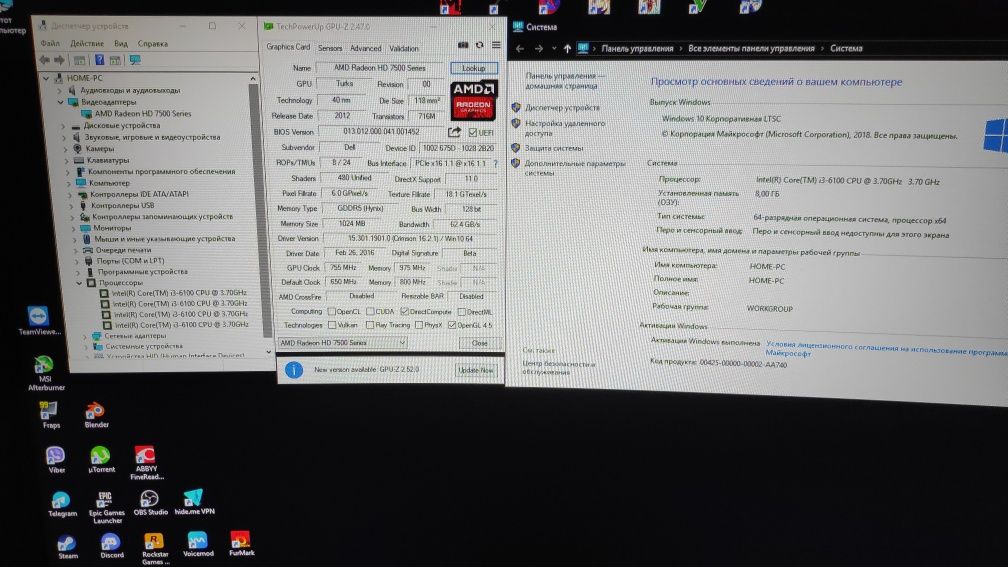Open MSI Afterburner desktop icon

point(45,373)
